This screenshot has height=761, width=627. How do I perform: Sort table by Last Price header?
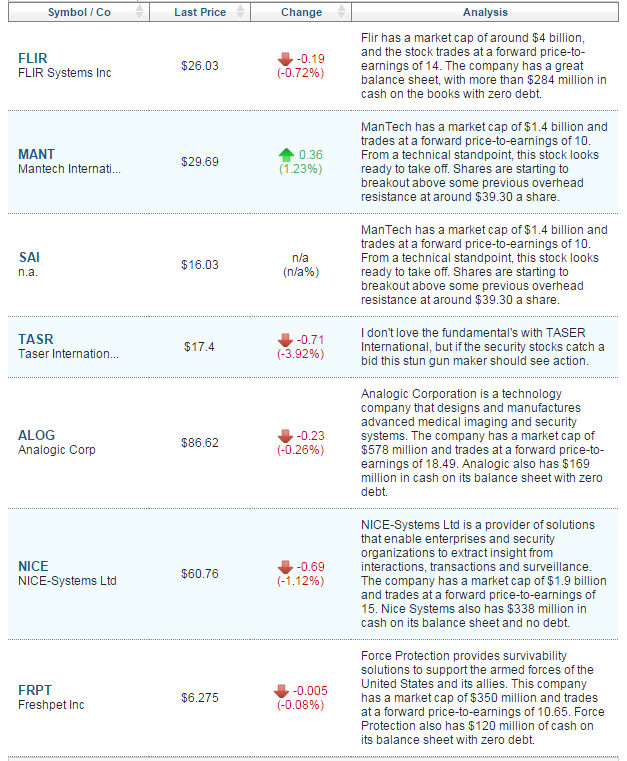(199, 12)
